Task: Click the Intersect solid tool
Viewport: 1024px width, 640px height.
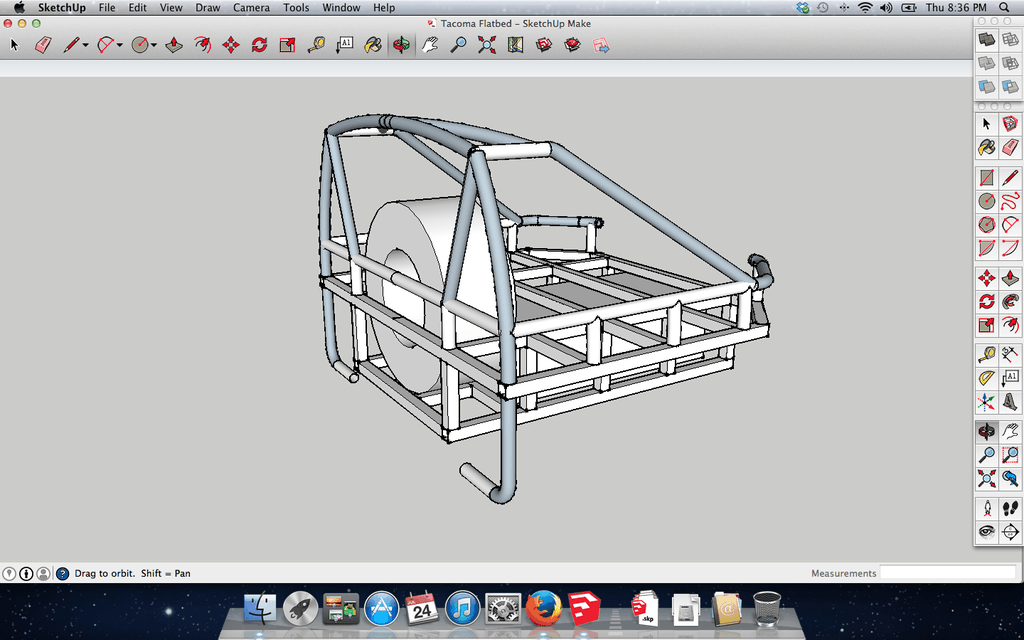Action: click(1010, 40)
